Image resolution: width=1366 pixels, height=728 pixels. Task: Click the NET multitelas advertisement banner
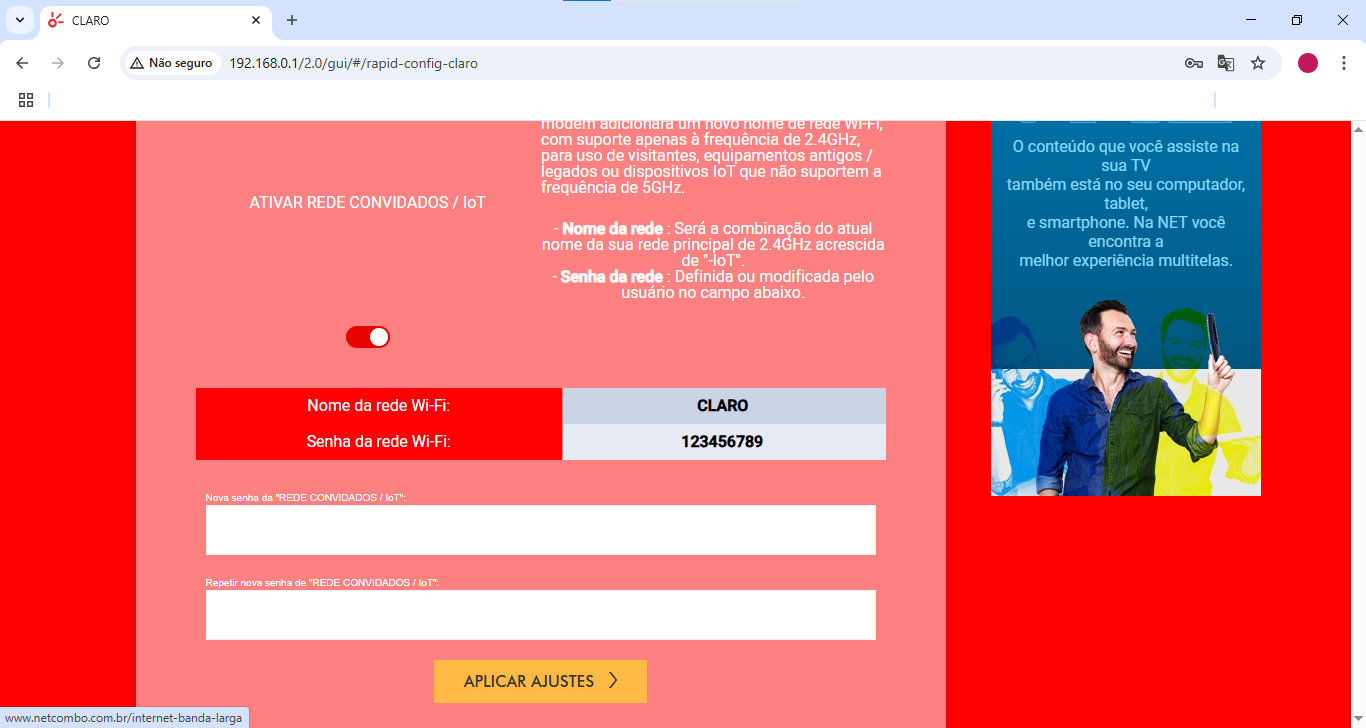click(x=1126, y=308)
